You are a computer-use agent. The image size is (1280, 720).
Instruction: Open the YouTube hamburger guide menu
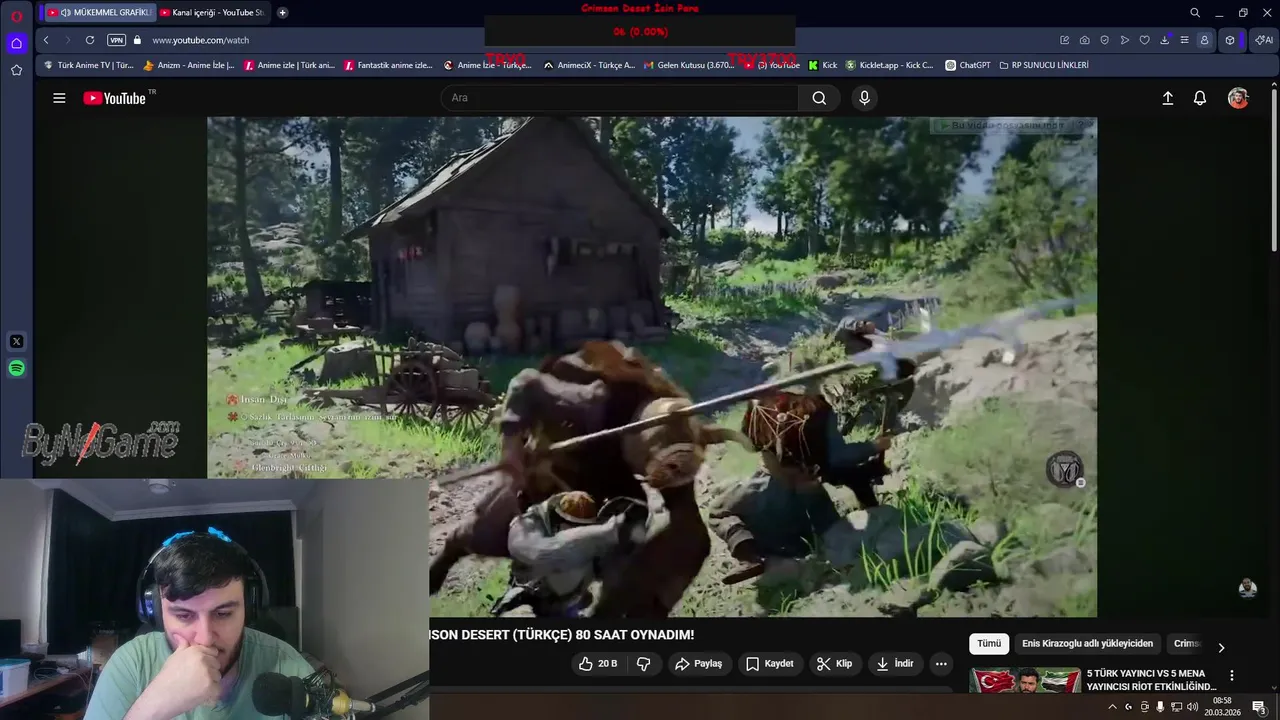point(59,98)
